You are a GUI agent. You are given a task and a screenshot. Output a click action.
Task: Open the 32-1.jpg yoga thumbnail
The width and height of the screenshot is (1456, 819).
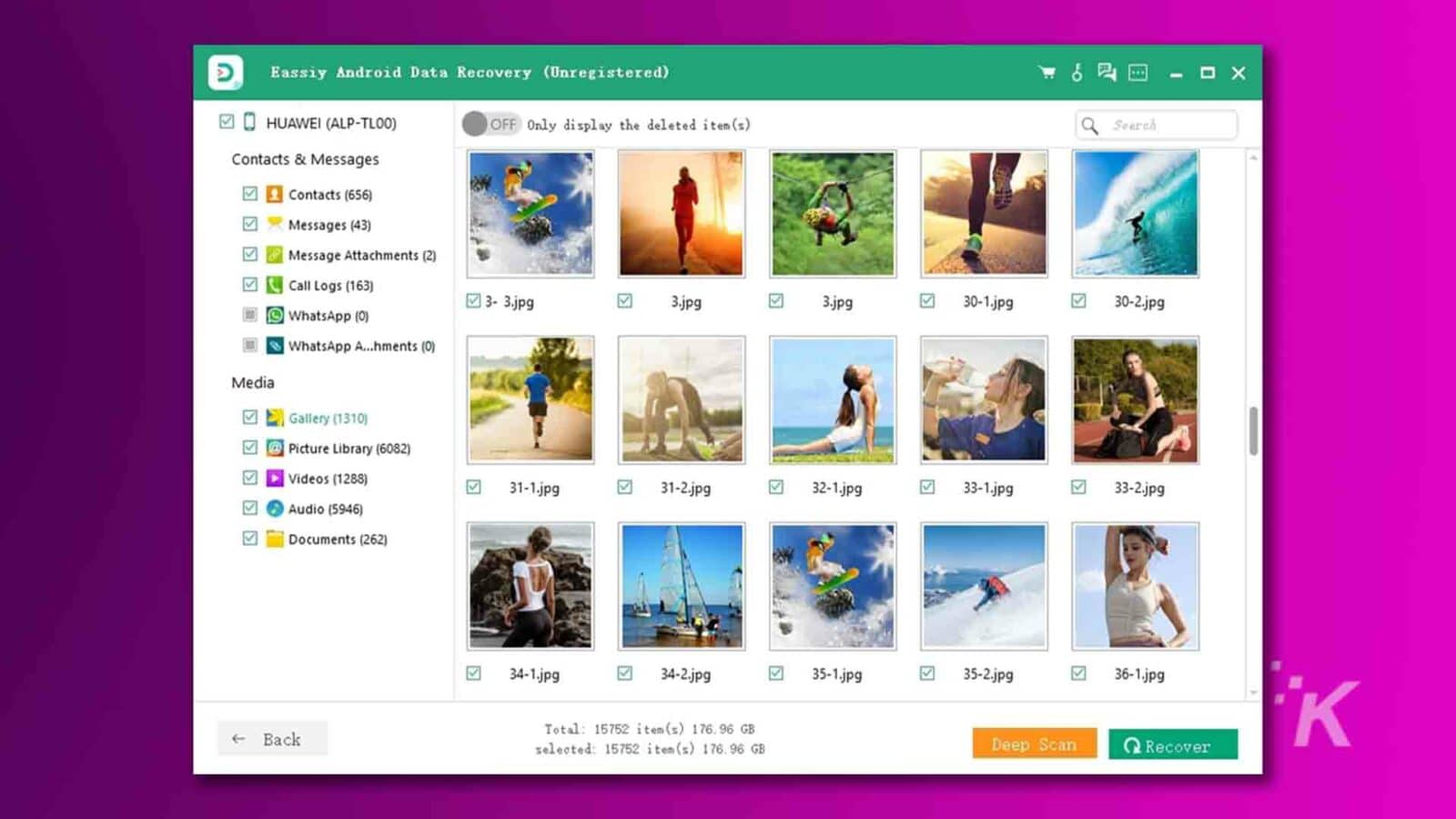coord(833,399)
